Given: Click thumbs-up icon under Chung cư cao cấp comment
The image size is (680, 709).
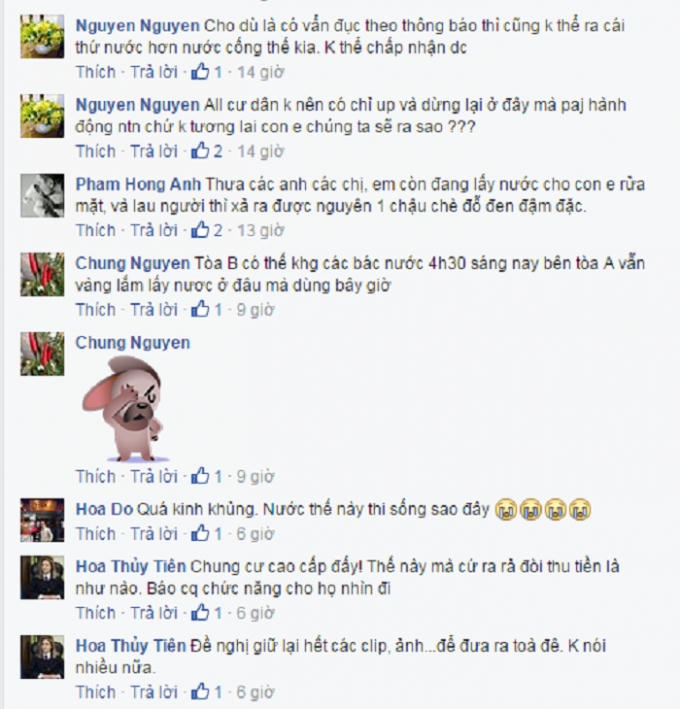Looking at the screenshot, I should tap(200, 612).
